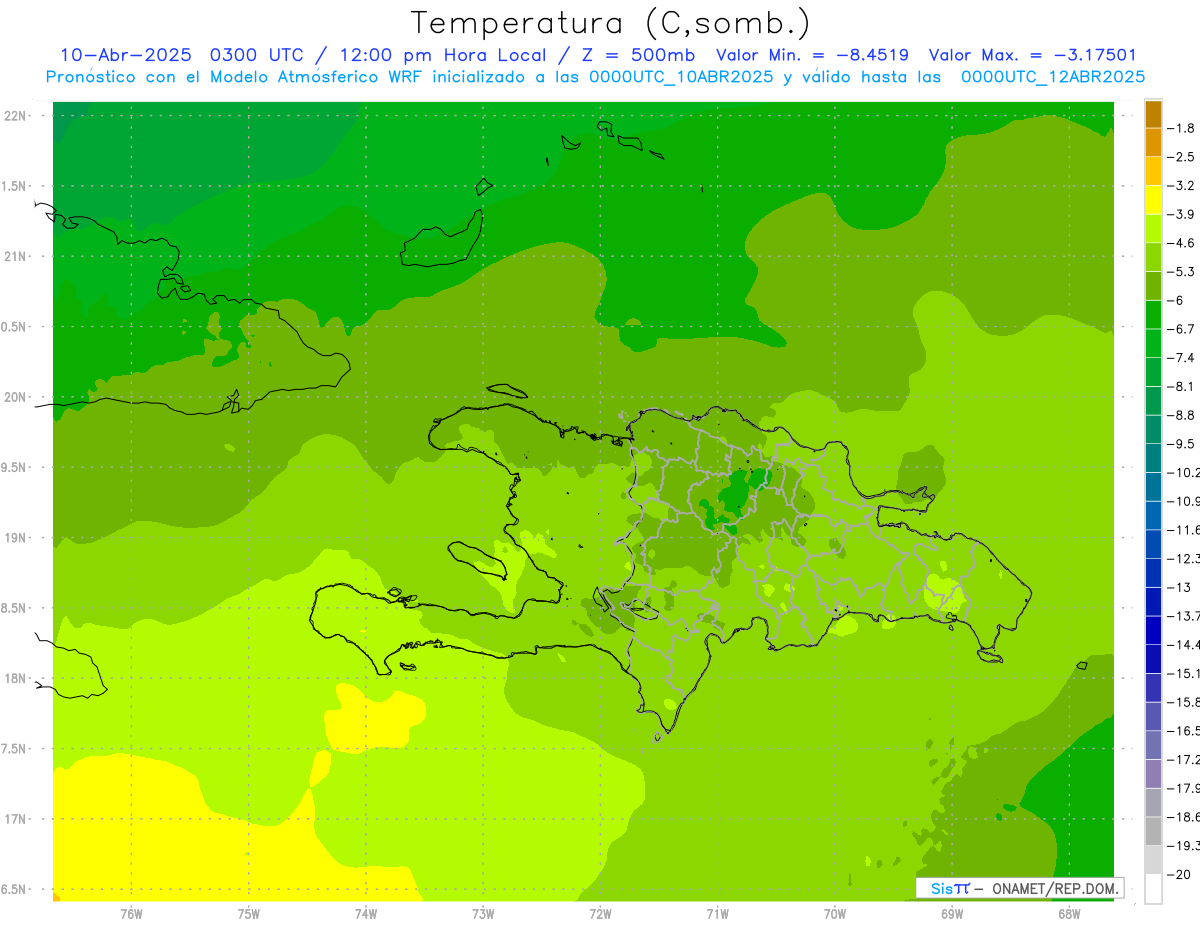1200x927 pixels.
Task: Click blue legend swatch between -13 and -13.7
Action: coord(1153,601)
